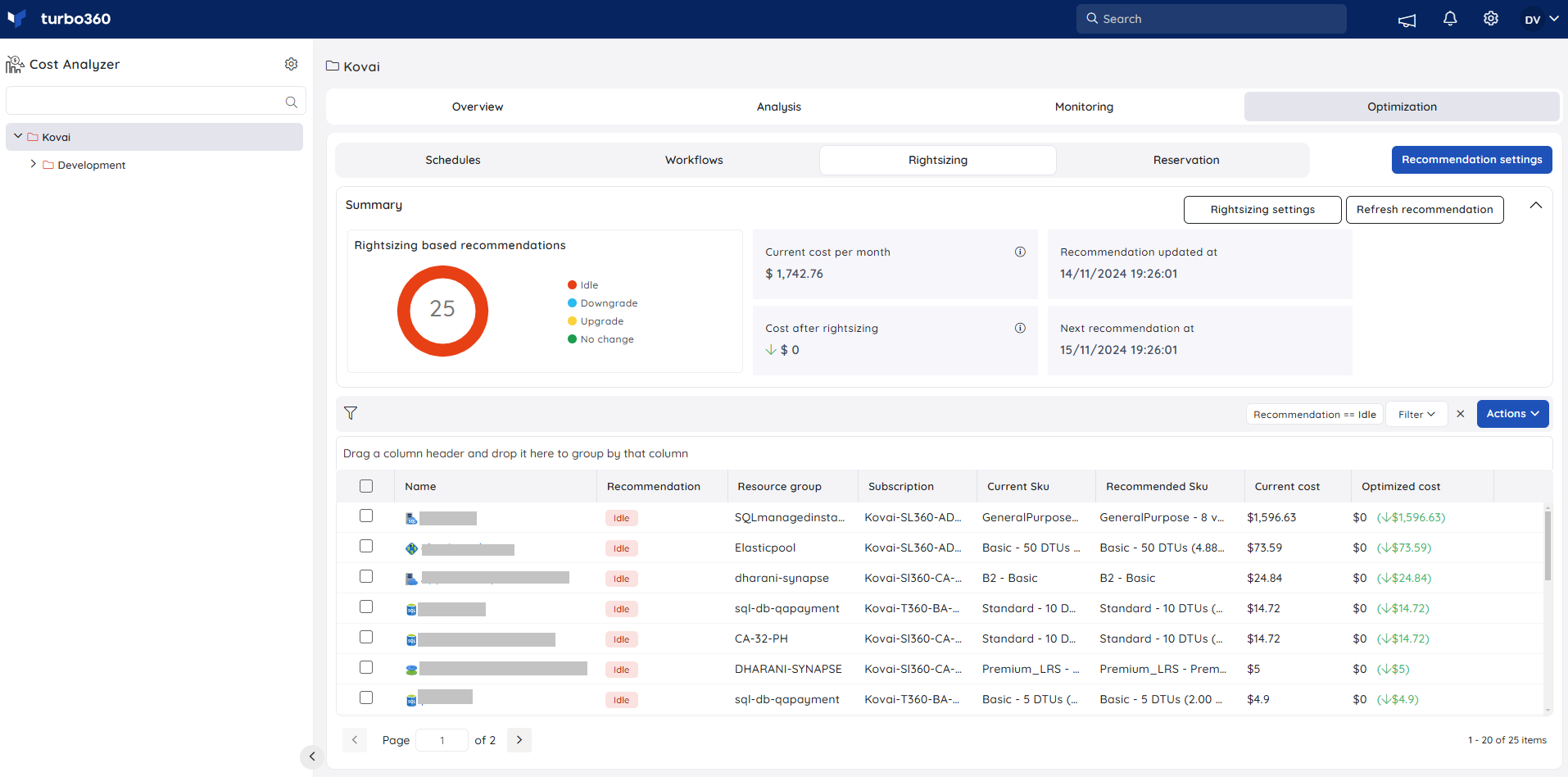Open the Actions dropdown
The height and width of the screenshot is (777, 1568).
click(1512, 414)
